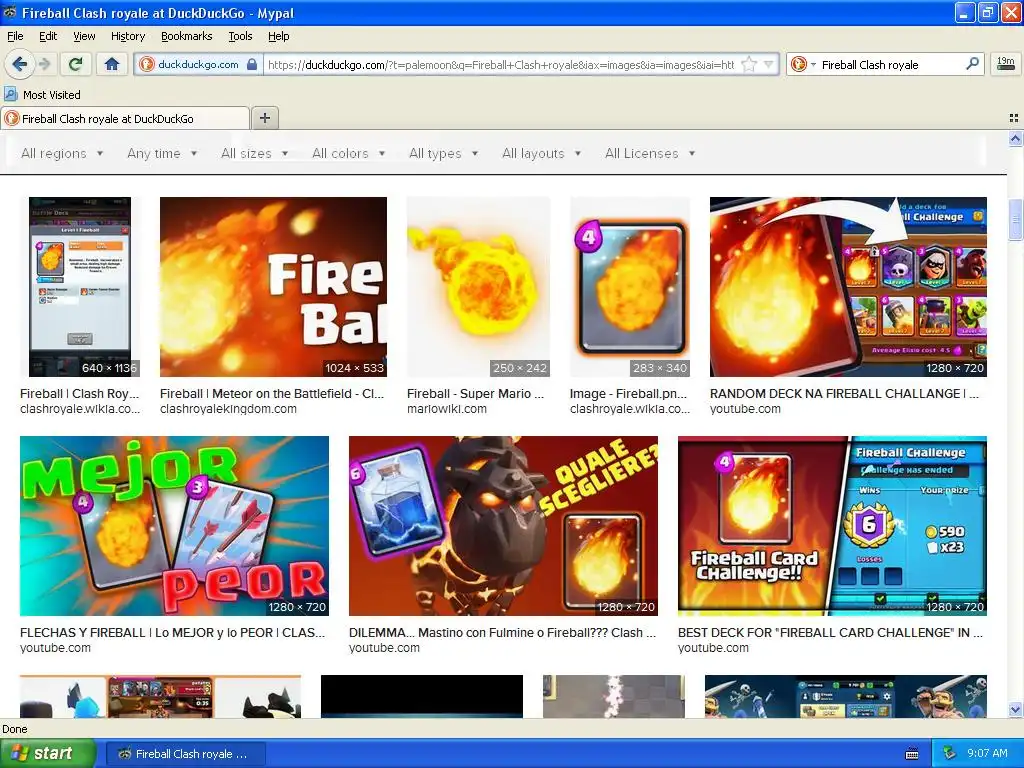Open the Fireball card 283 × 340 thumbnail
This screenshot has width=1024, height=768.
coord(630,287)
